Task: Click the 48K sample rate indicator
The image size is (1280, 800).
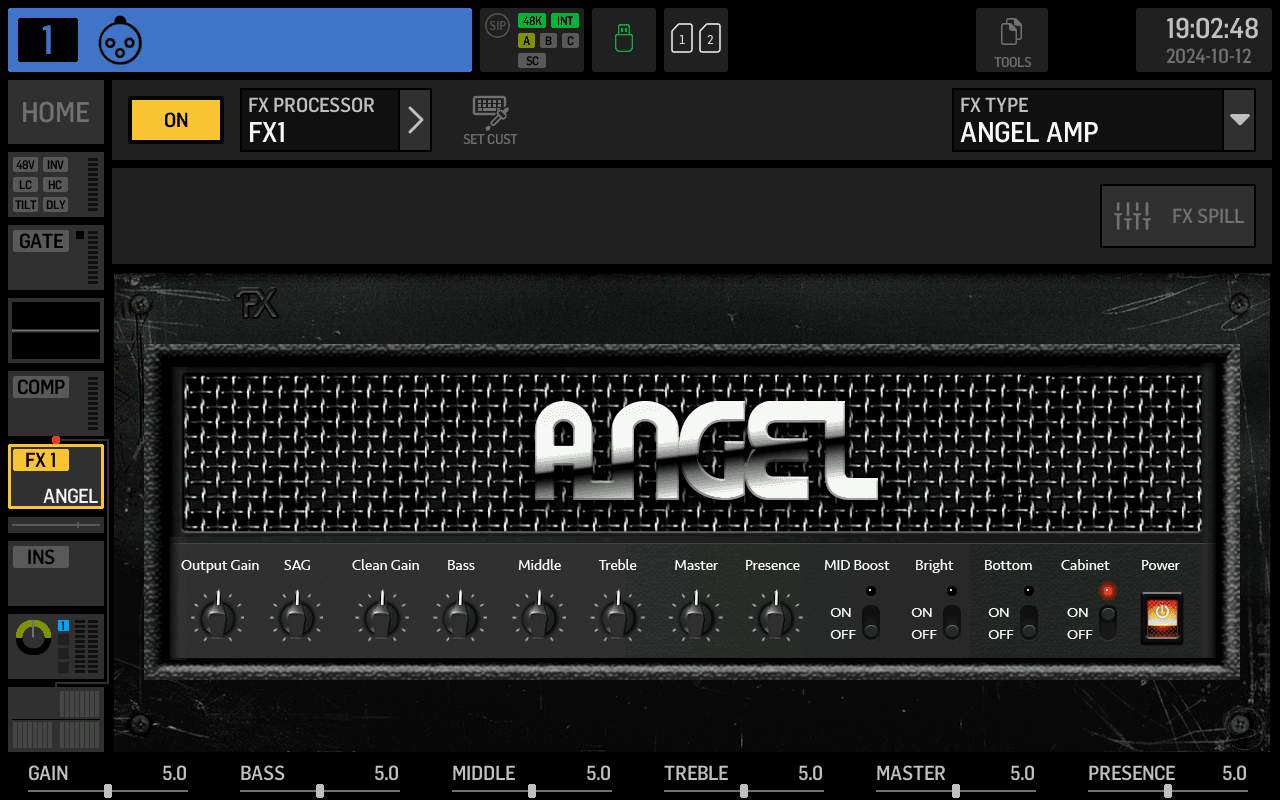Action: [x=532, y=21]
